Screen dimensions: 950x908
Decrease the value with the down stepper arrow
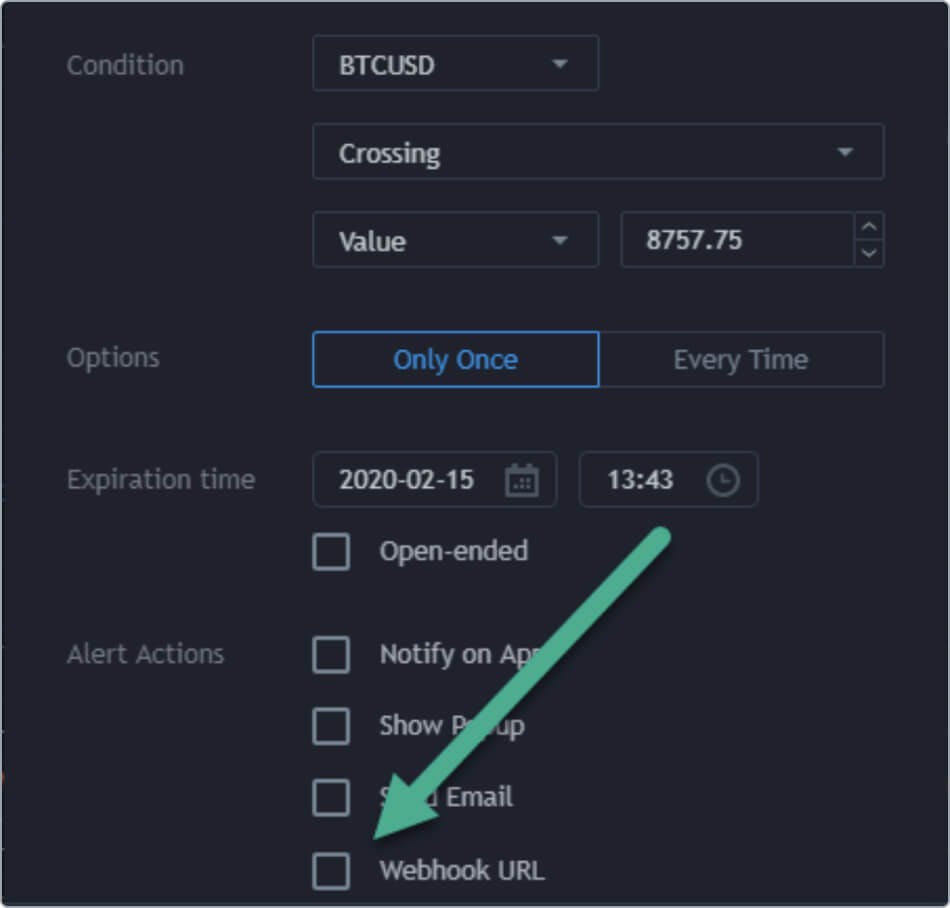(x=870, y=253)
